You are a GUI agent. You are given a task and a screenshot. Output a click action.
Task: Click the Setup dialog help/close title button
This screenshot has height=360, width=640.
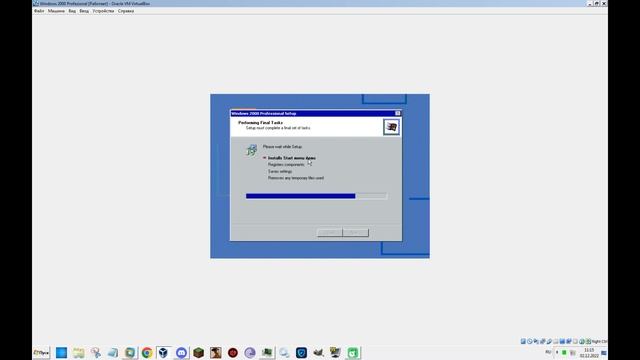(x=398, y=113)
